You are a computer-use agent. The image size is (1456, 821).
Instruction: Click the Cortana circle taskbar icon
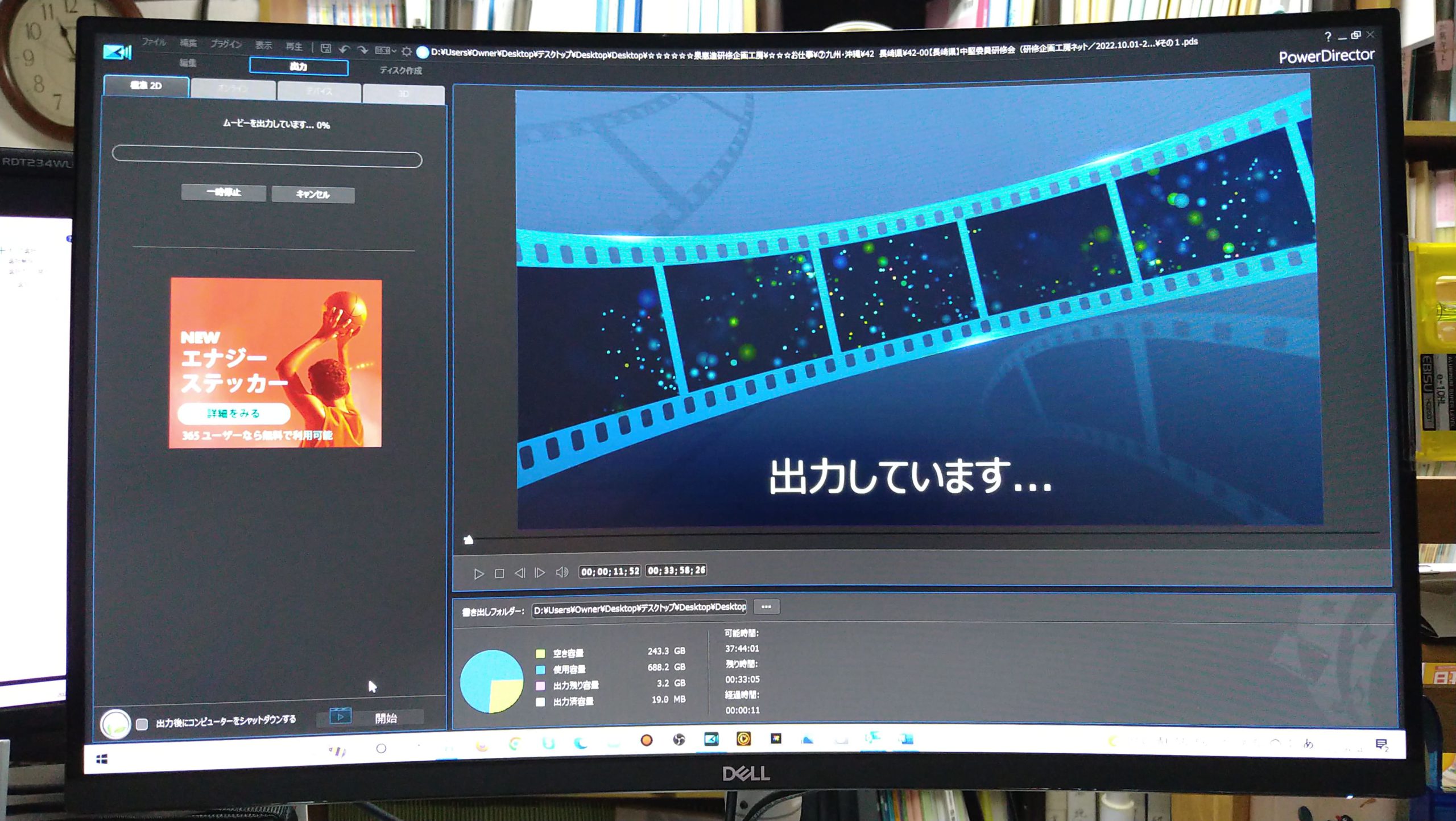tap(381, 749)
